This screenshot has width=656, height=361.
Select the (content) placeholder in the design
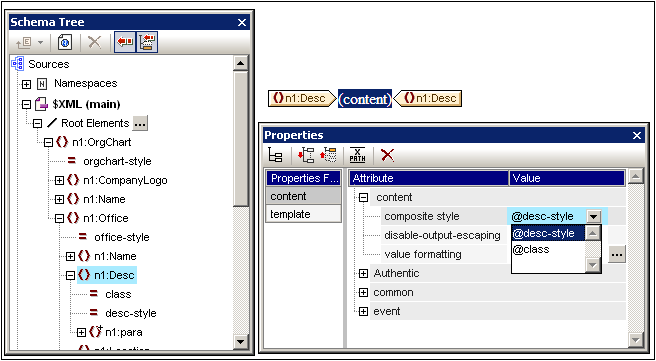(x=365, y=99)
